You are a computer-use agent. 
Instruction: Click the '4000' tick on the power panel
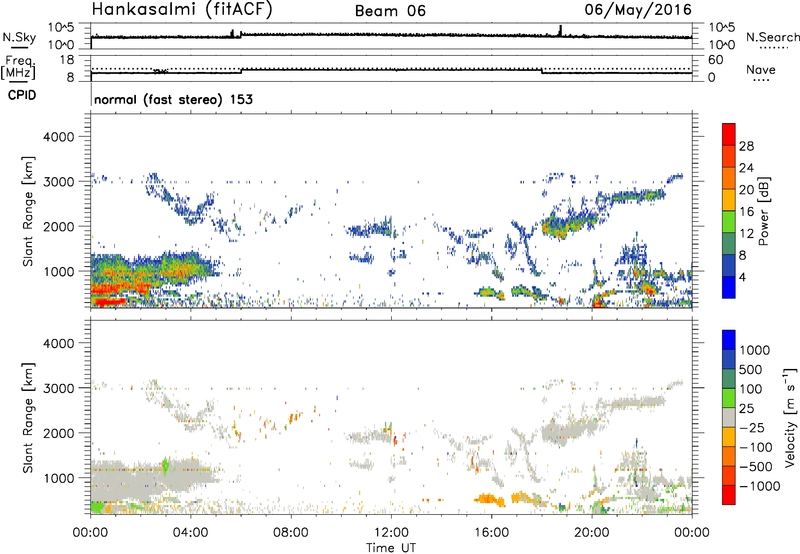[59, 137]
